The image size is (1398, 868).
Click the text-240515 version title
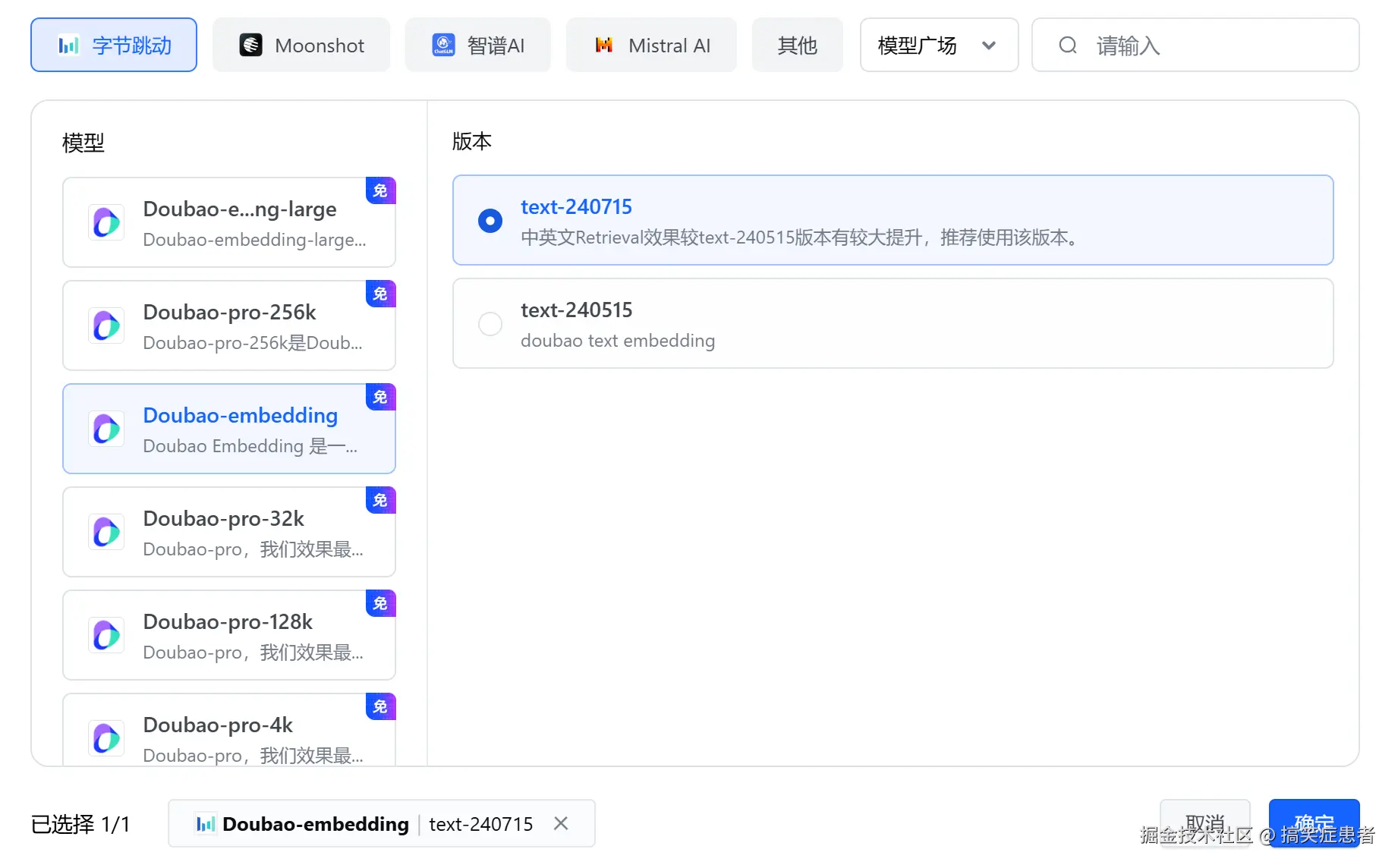(x=576, y=310)
